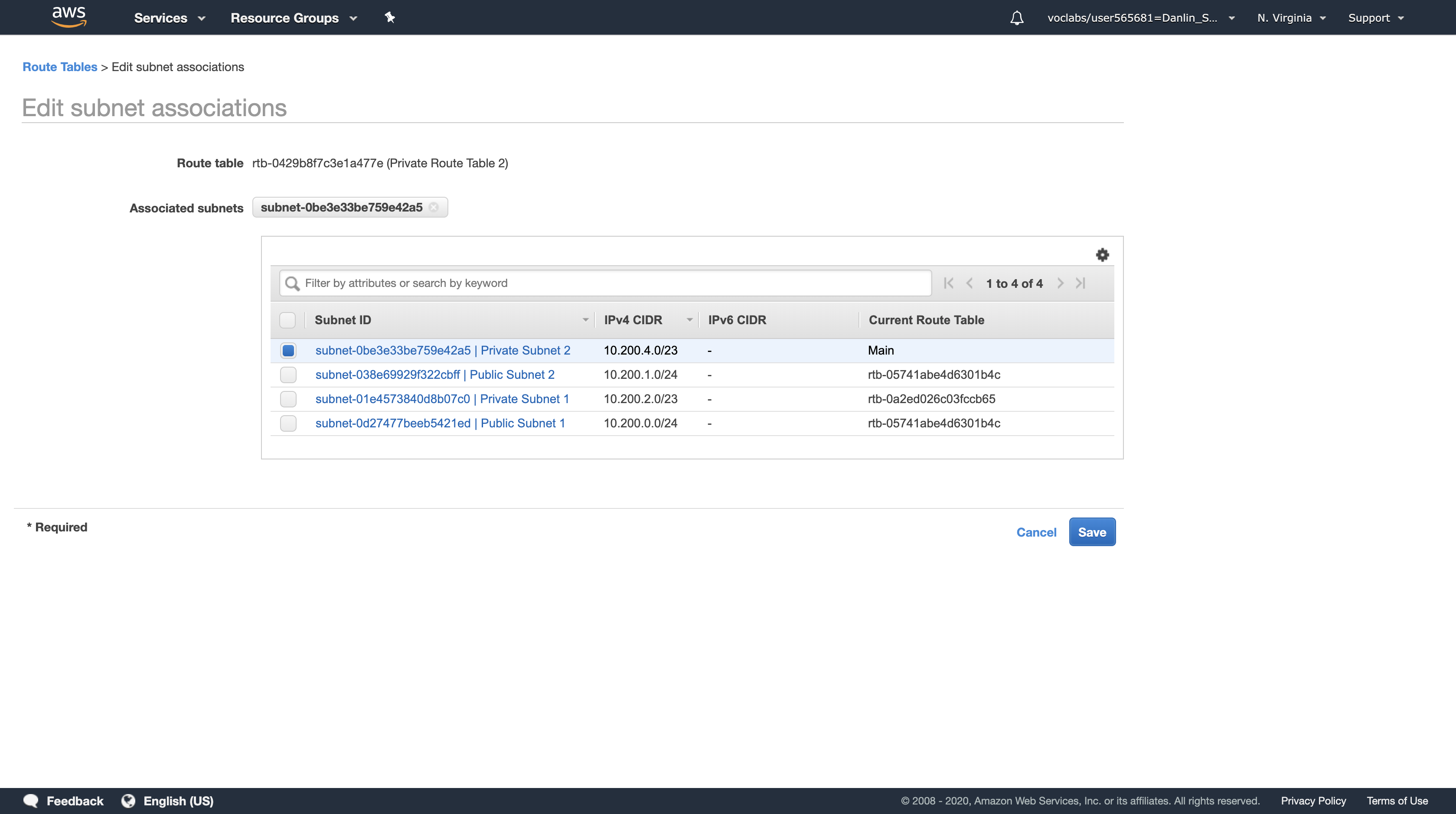Click the pin shortcuts icon in navbar
Viewport: 1456px width, 814px height.
point(389,17)
